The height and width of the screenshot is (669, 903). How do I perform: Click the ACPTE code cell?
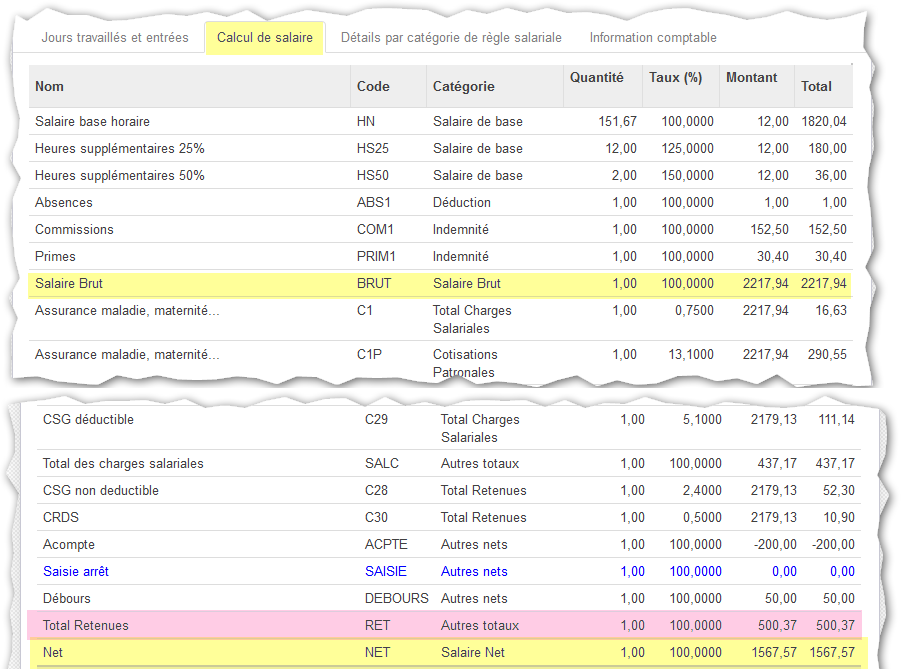386,545
